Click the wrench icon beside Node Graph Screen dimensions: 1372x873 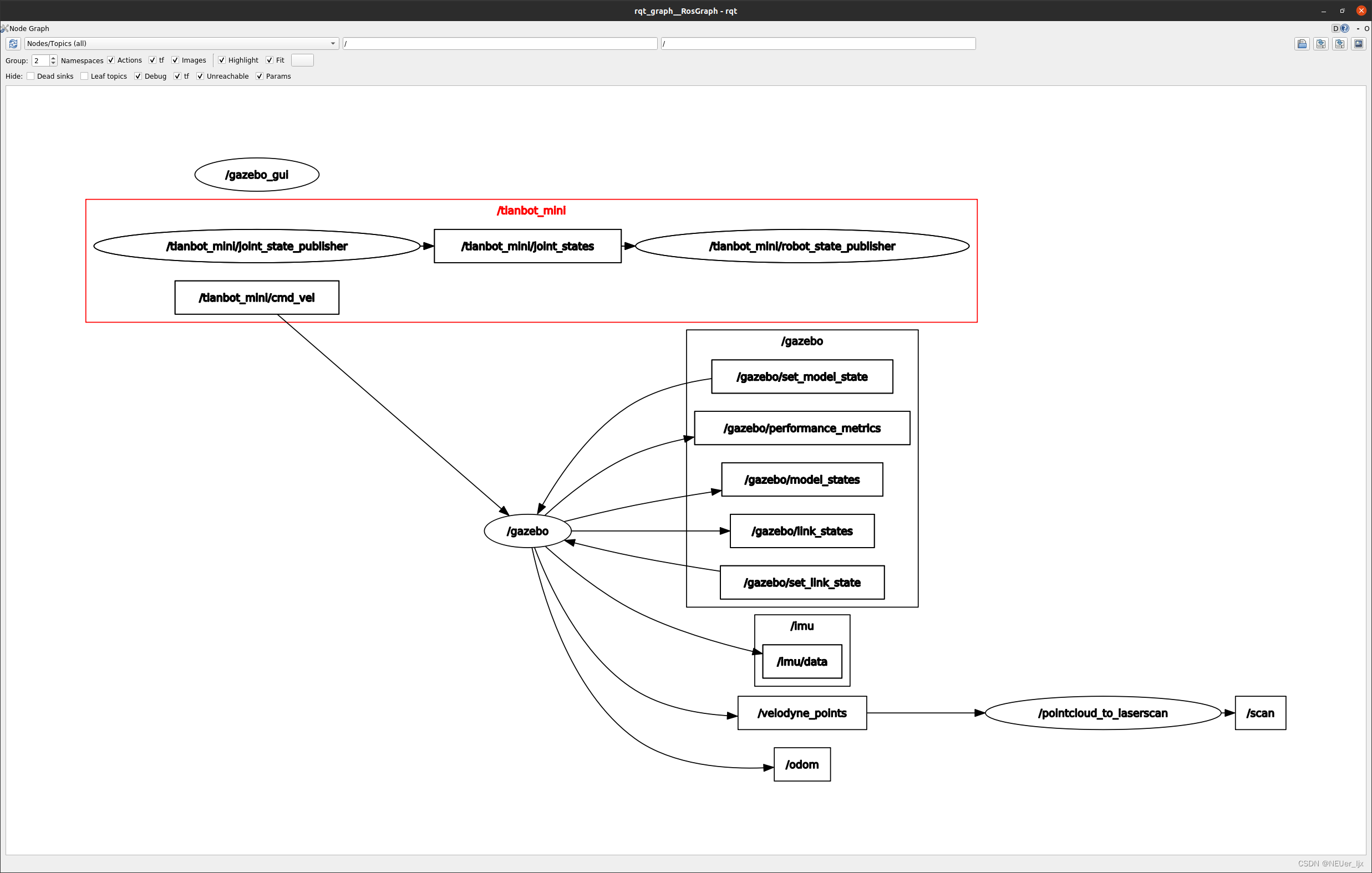[4, 28]
